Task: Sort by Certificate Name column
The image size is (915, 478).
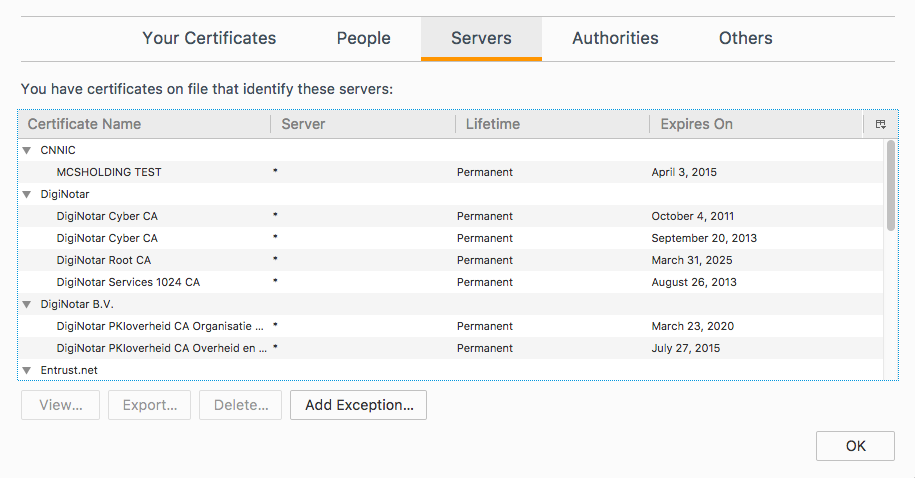Action: point(145,124)
